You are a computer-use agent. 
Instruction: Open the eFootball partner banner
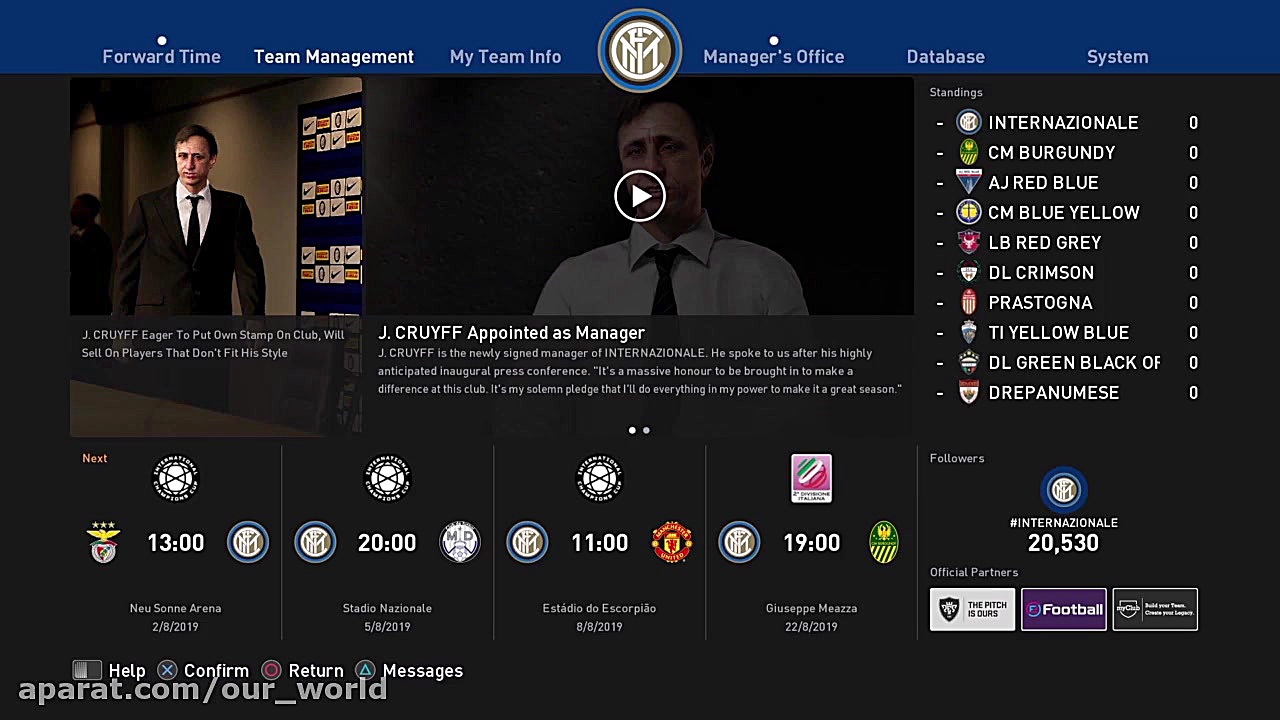coord(1064,609)
